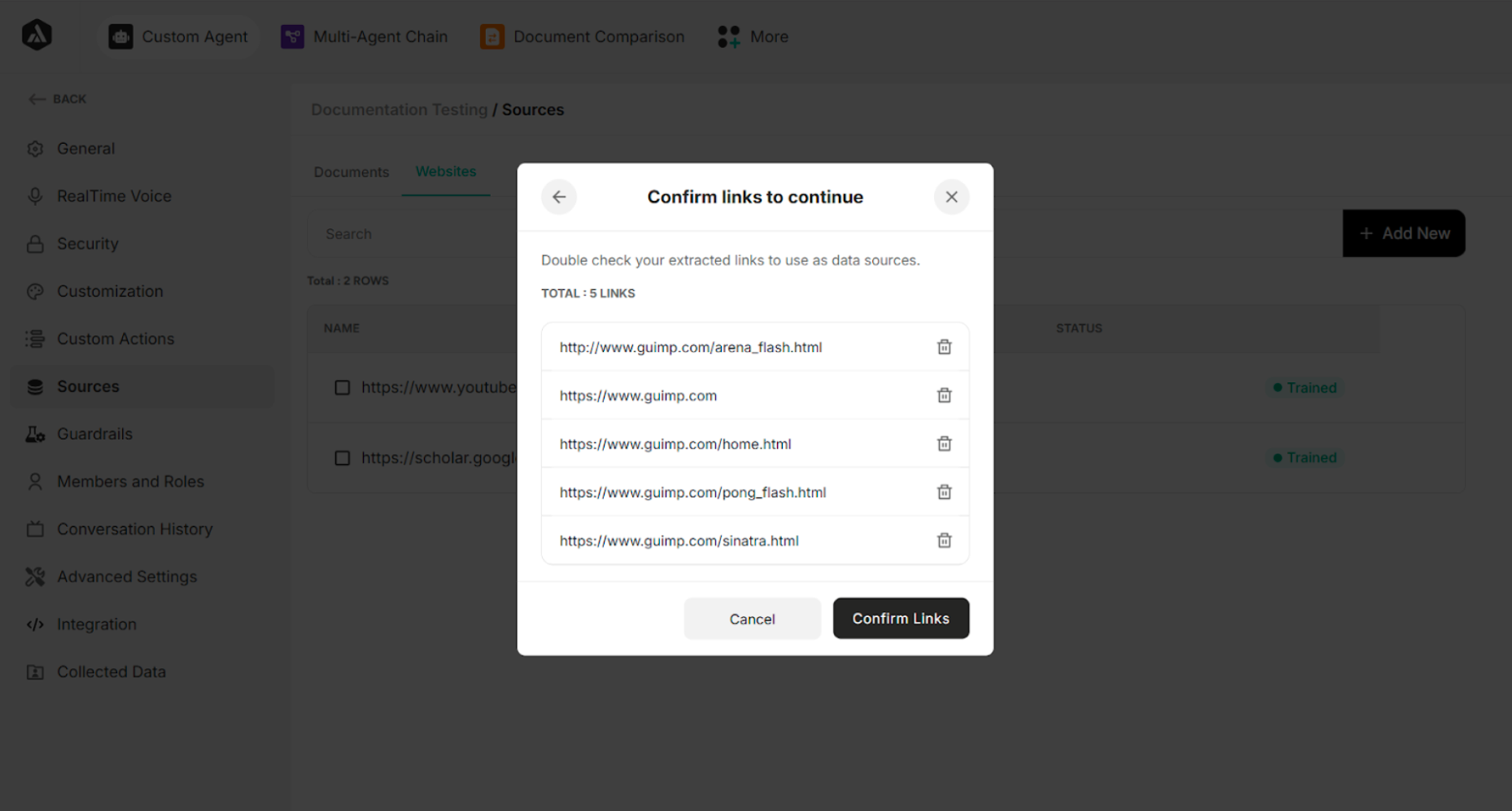
Task: Close the Confirm links dialog
Action: [x=951, y=196]
